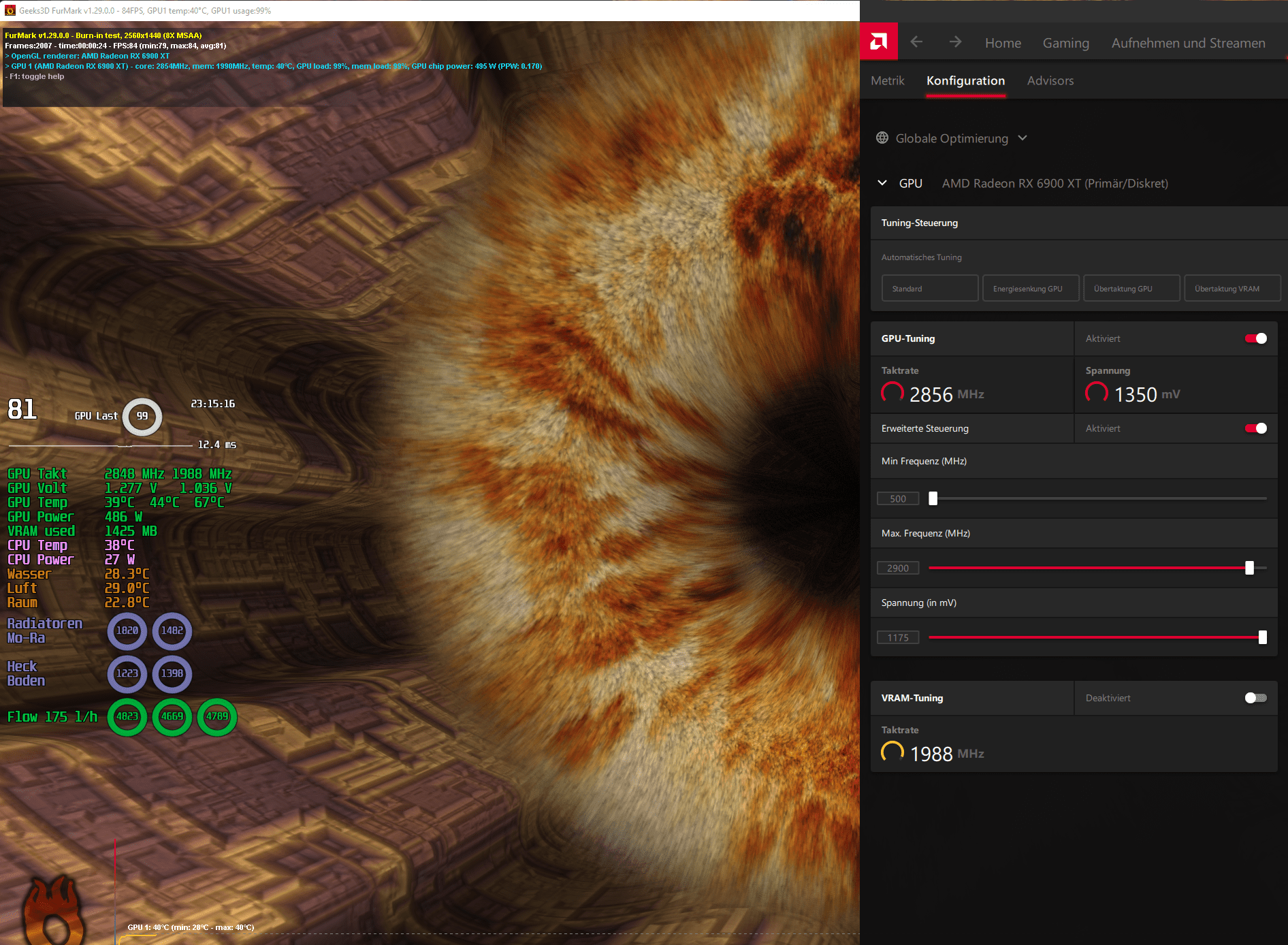Enable the VRAM-Tuning toggle
This screenshot has width=1288, height=945.
click(x=1256, y=698)
